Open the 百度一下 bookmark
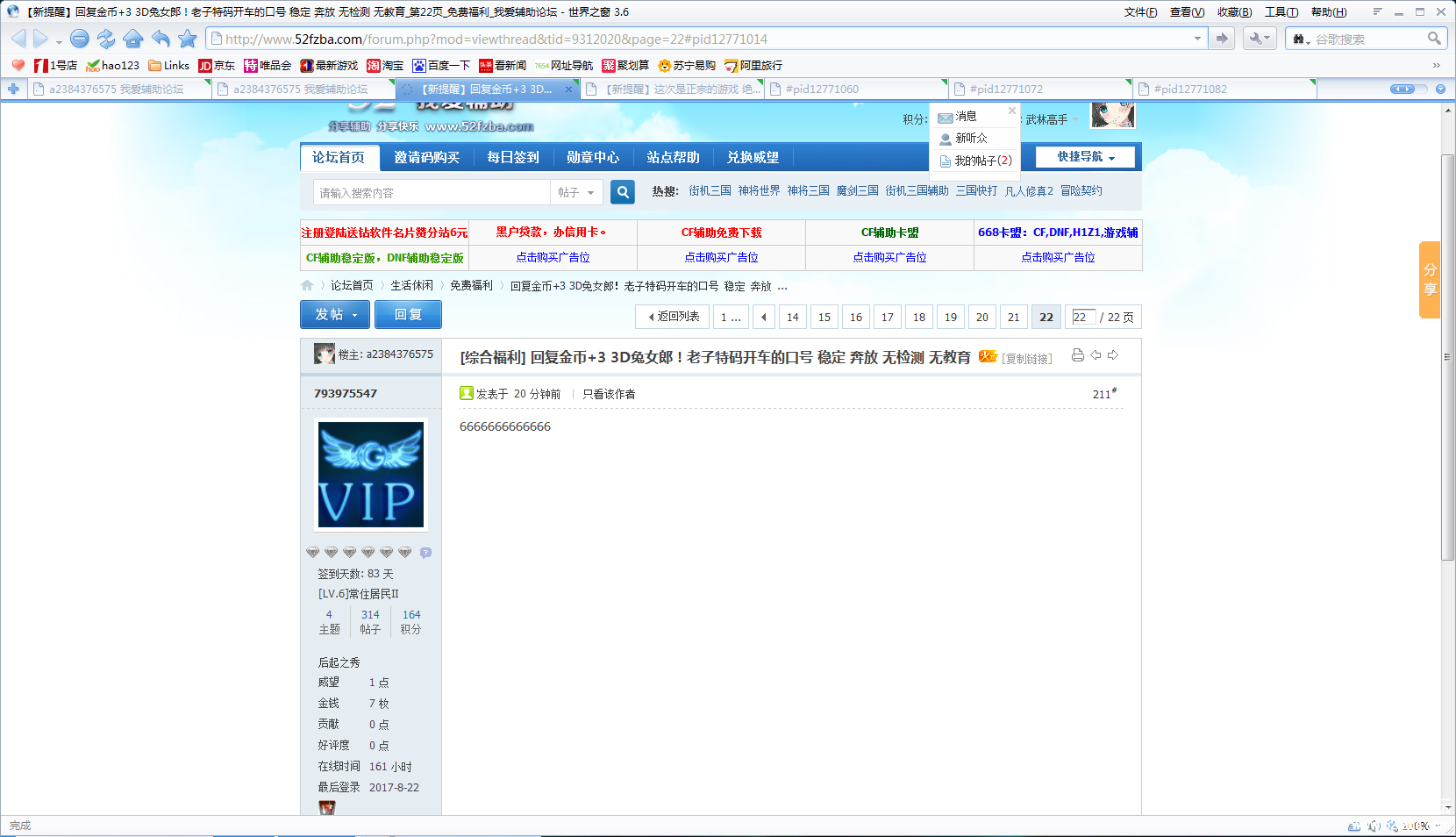1456x837 pixels. pyautogui.click(x=441, y=65)
